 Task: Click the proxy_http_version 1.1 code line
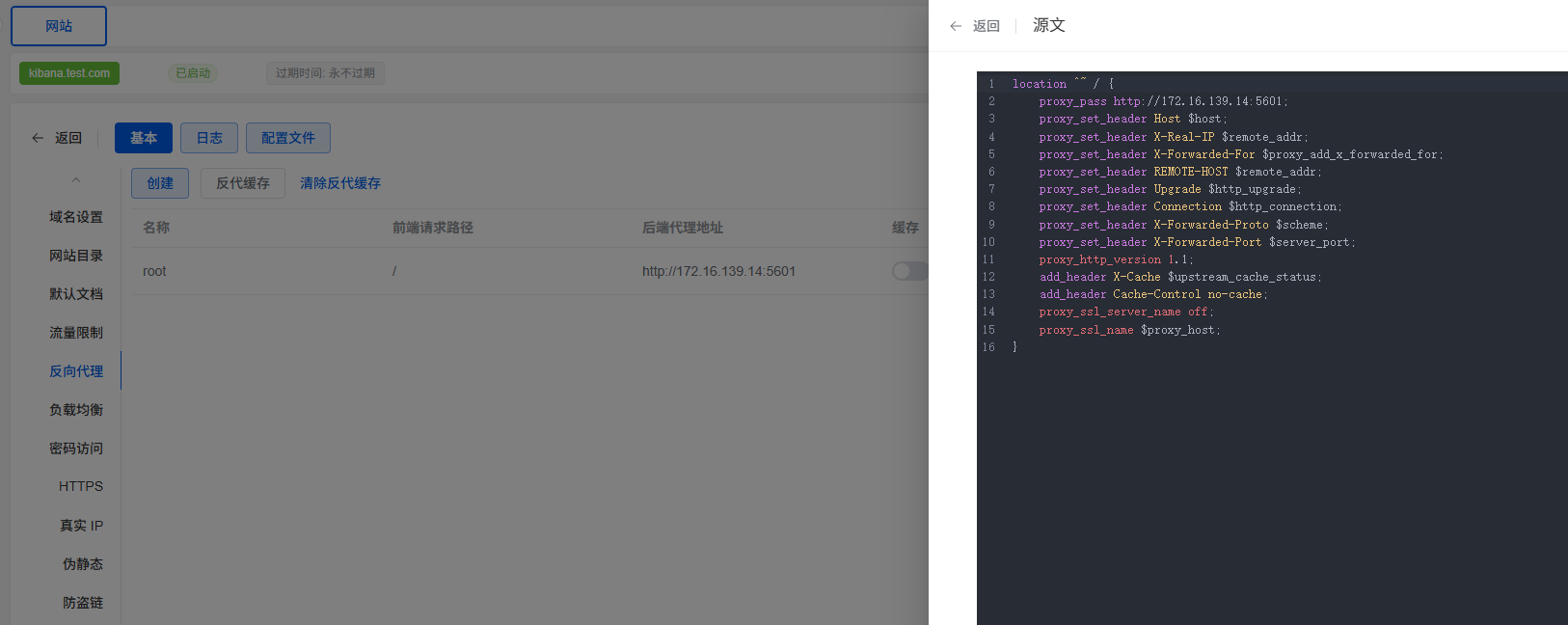[1116, 259]
